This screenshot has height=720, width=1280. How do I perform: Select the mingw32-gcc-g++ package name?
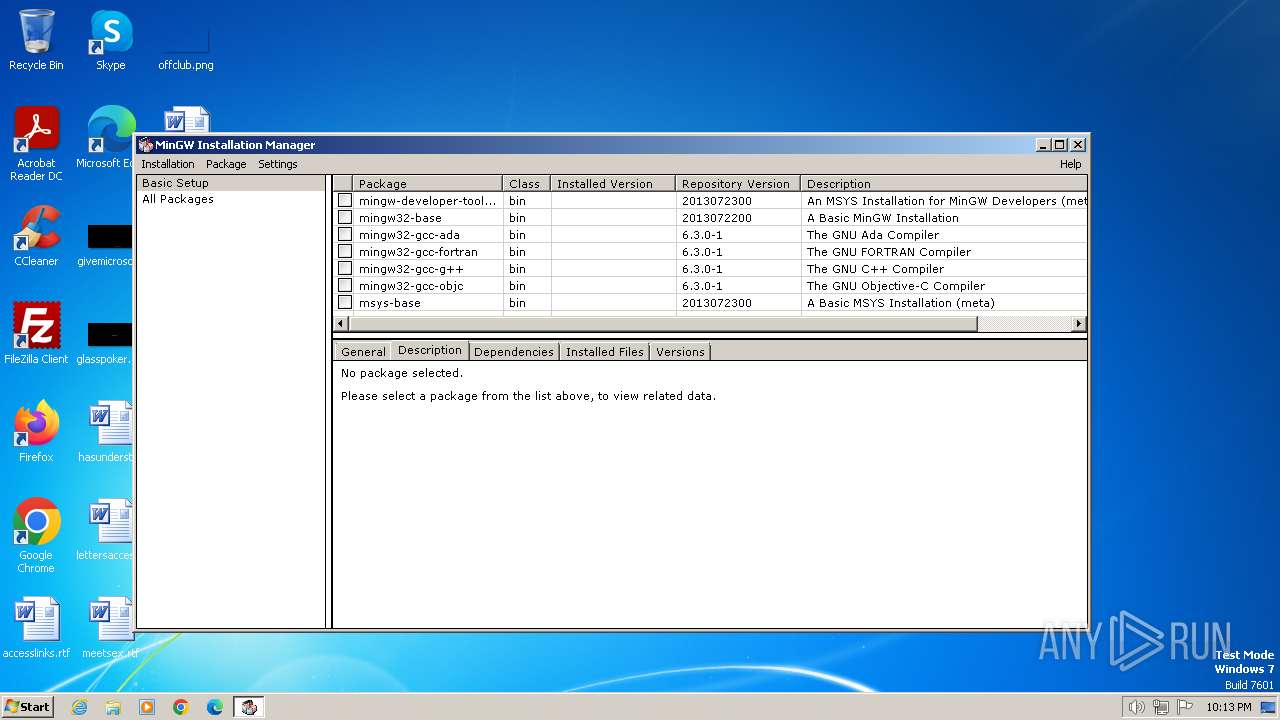click(x=411, y=269)
